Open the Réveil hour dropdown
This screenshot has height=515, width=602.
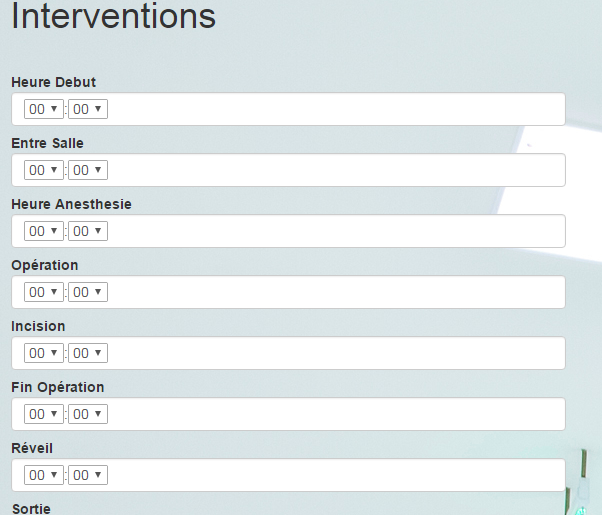(44, 475)
